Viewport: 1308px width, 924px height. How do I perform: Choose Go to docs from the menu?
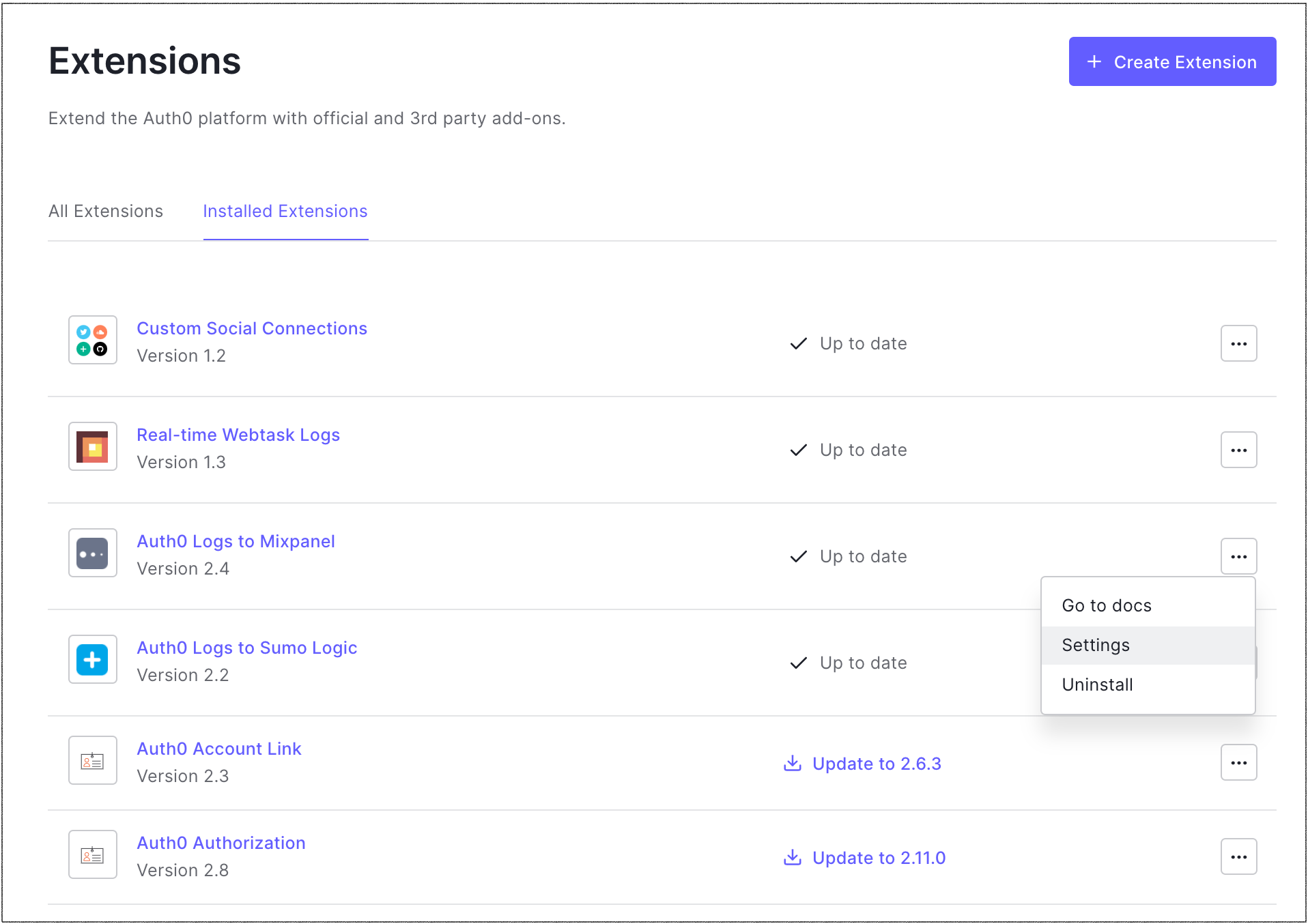(x=1148, y=605)
